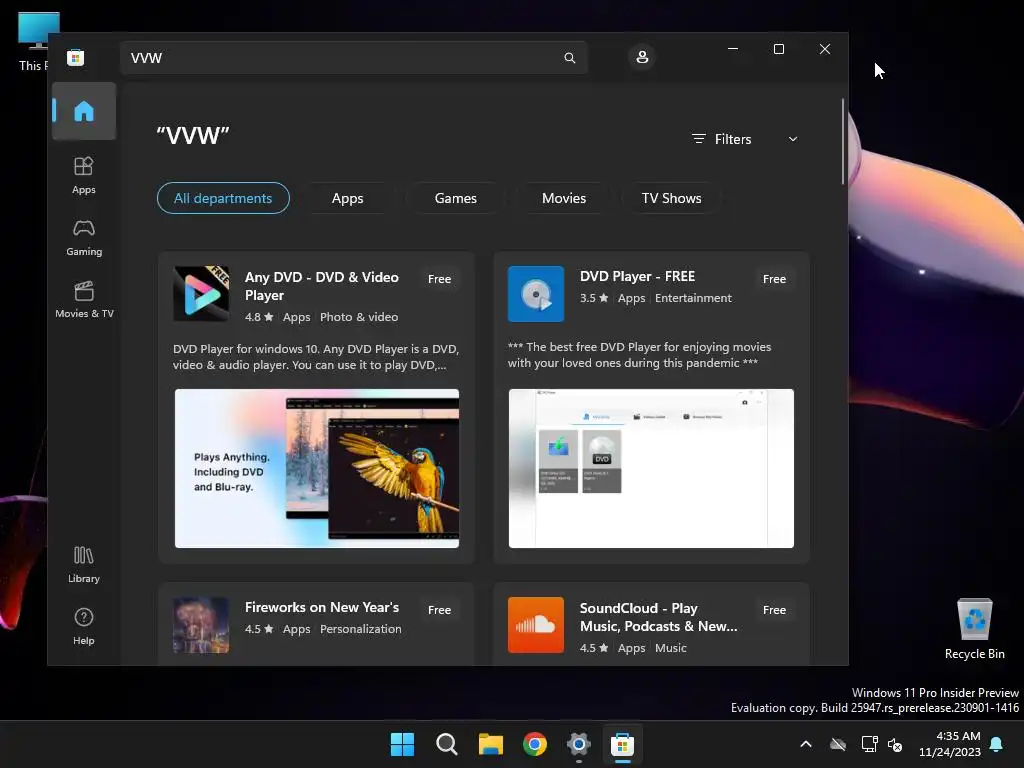
Task: Open DVD Player - FREE title
Action: pyautogui.click(x=637, y=276)
